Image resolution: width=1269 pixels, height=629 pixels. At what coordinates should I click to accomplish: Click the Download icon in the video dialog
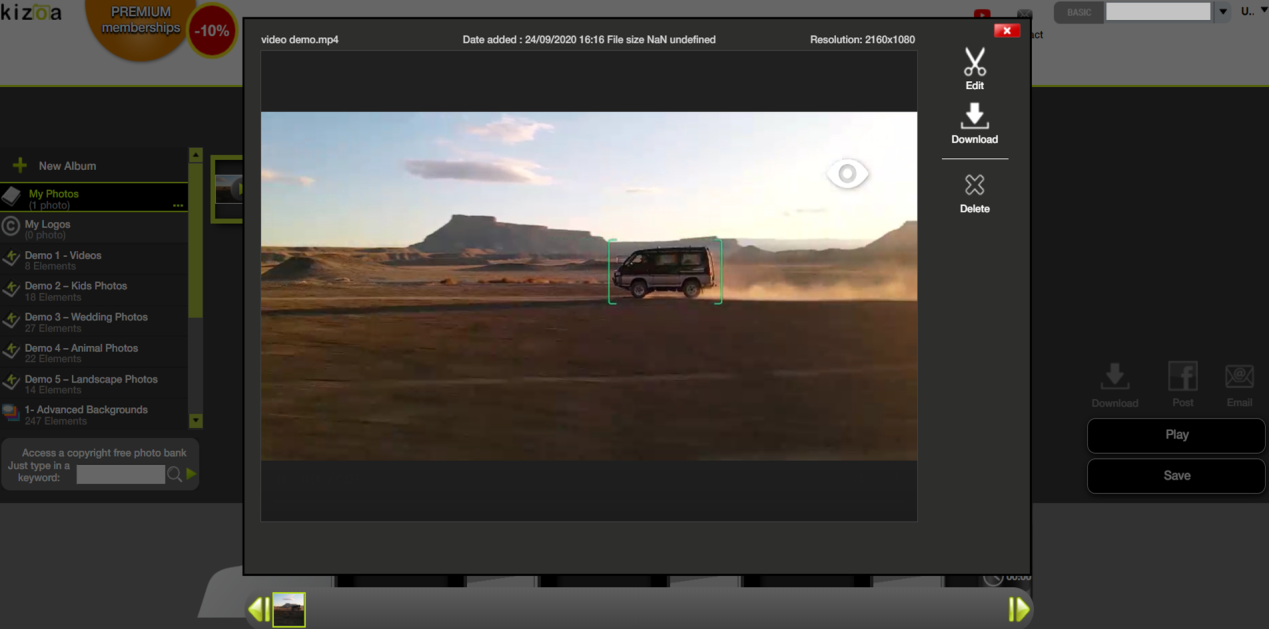974,116
